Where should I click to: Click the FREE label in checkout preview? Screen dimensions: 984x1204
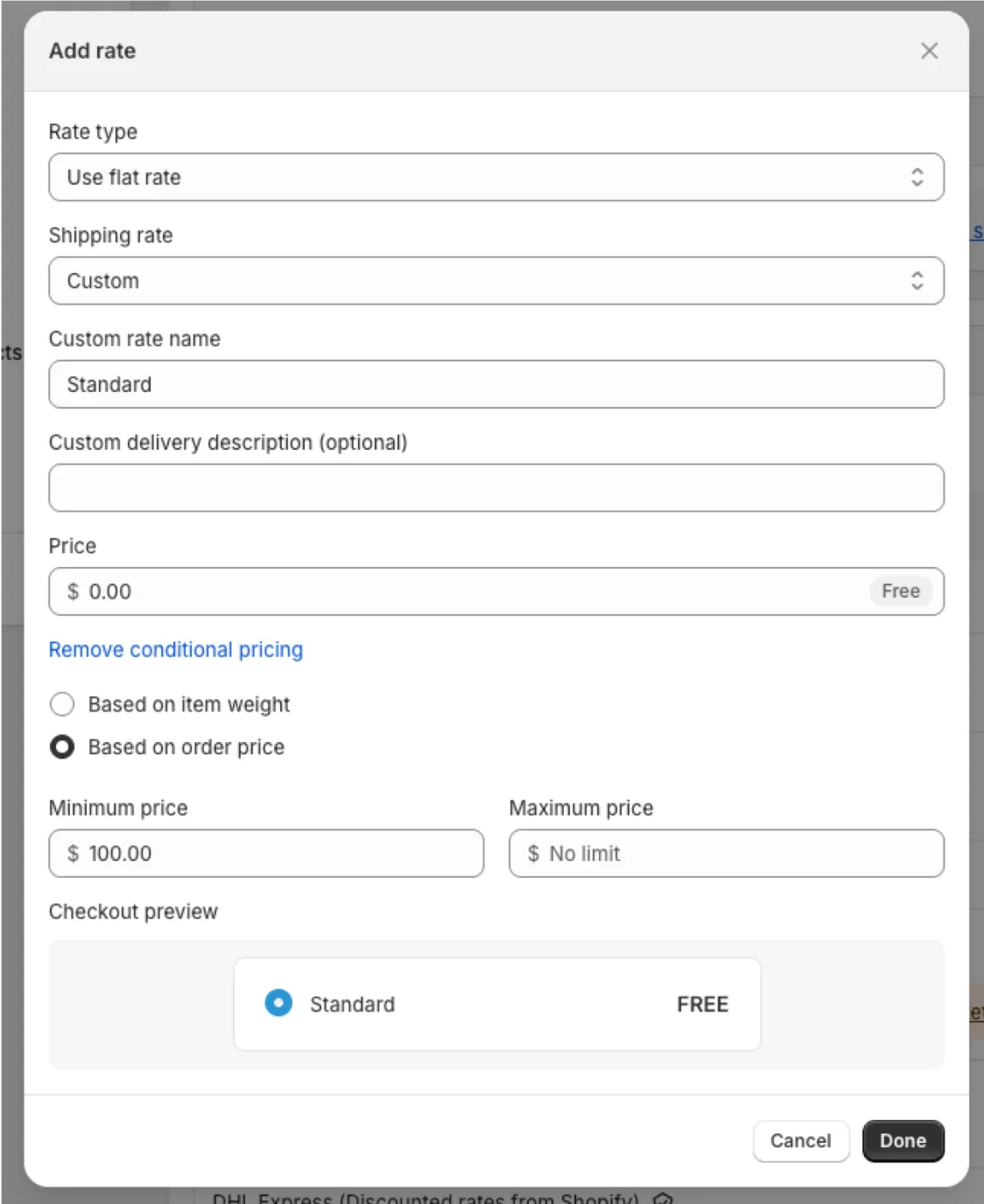702,1004
